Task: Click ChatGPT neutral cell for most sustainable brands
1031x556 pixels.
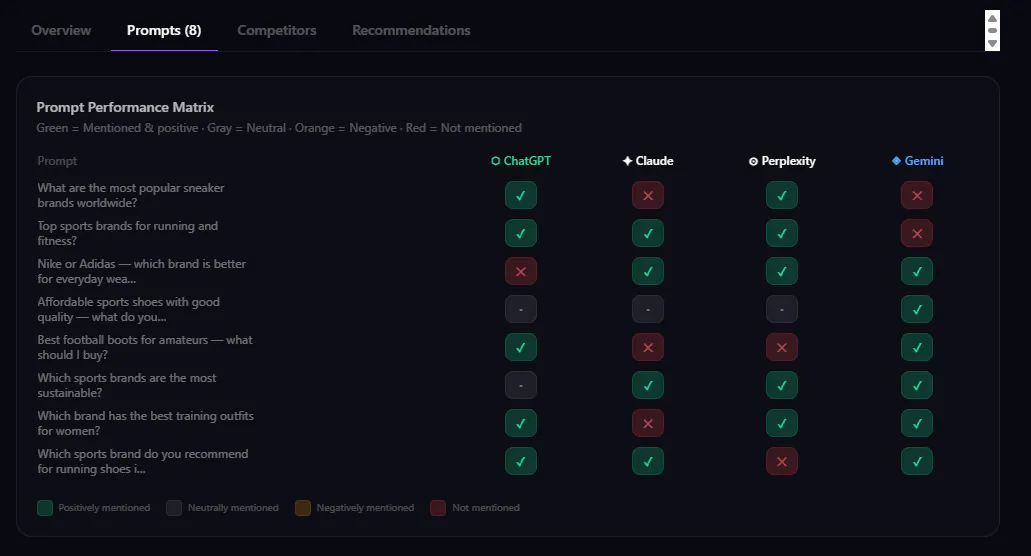Action: [521, 386]
